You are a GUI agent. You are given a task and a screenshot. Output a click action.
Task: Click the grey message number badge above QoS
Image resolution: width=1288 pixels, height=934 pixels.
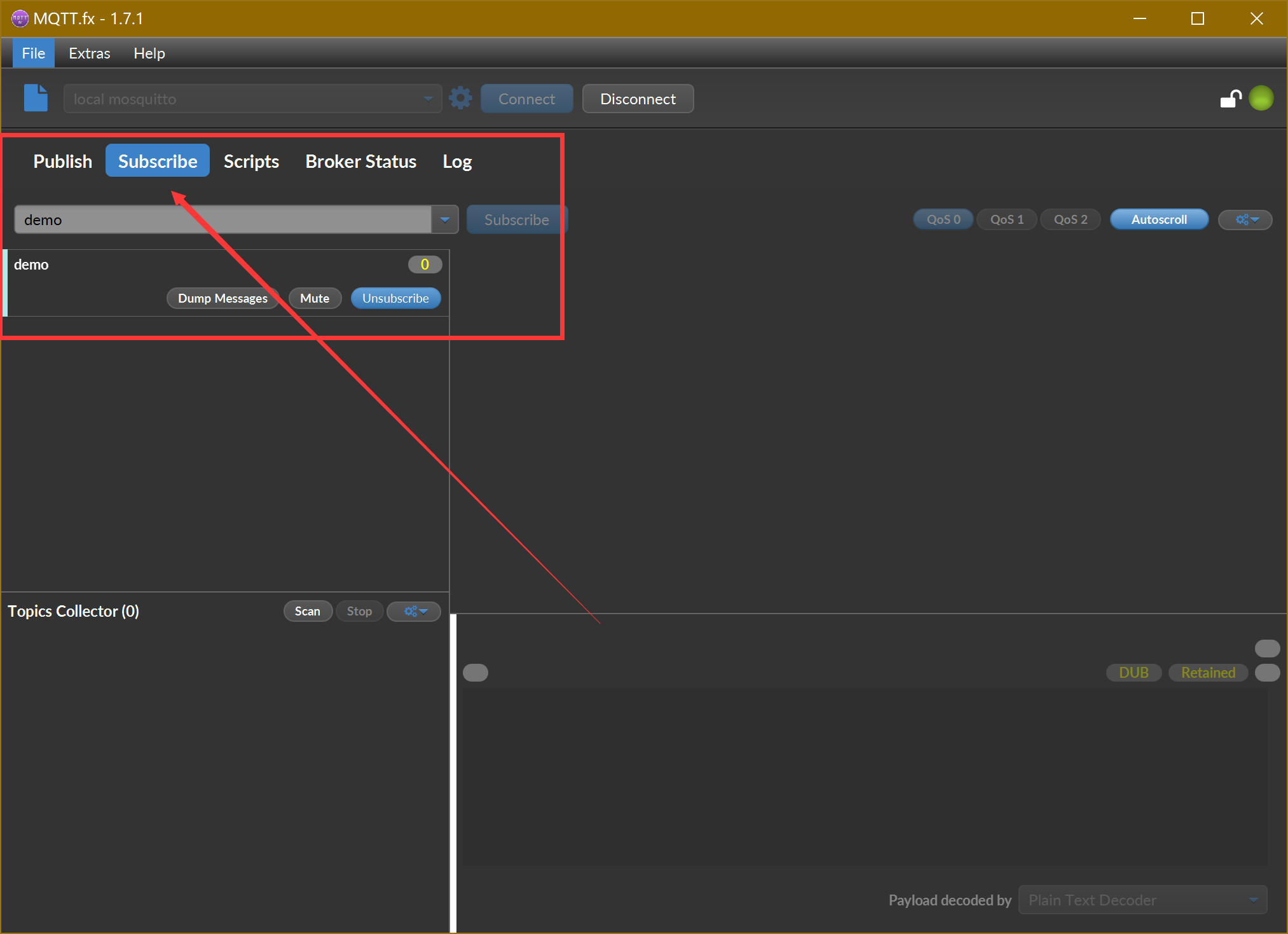pos(1267,648)
